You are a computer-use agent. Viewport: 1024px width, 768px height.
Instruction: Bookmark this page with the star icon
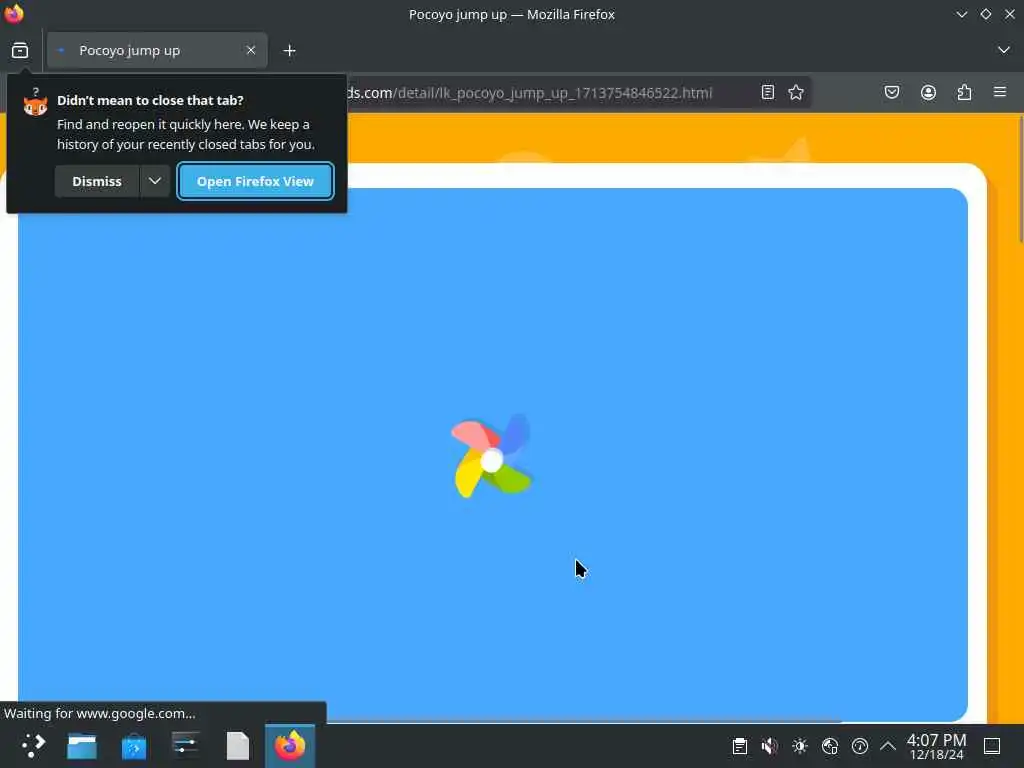[795, 92]
